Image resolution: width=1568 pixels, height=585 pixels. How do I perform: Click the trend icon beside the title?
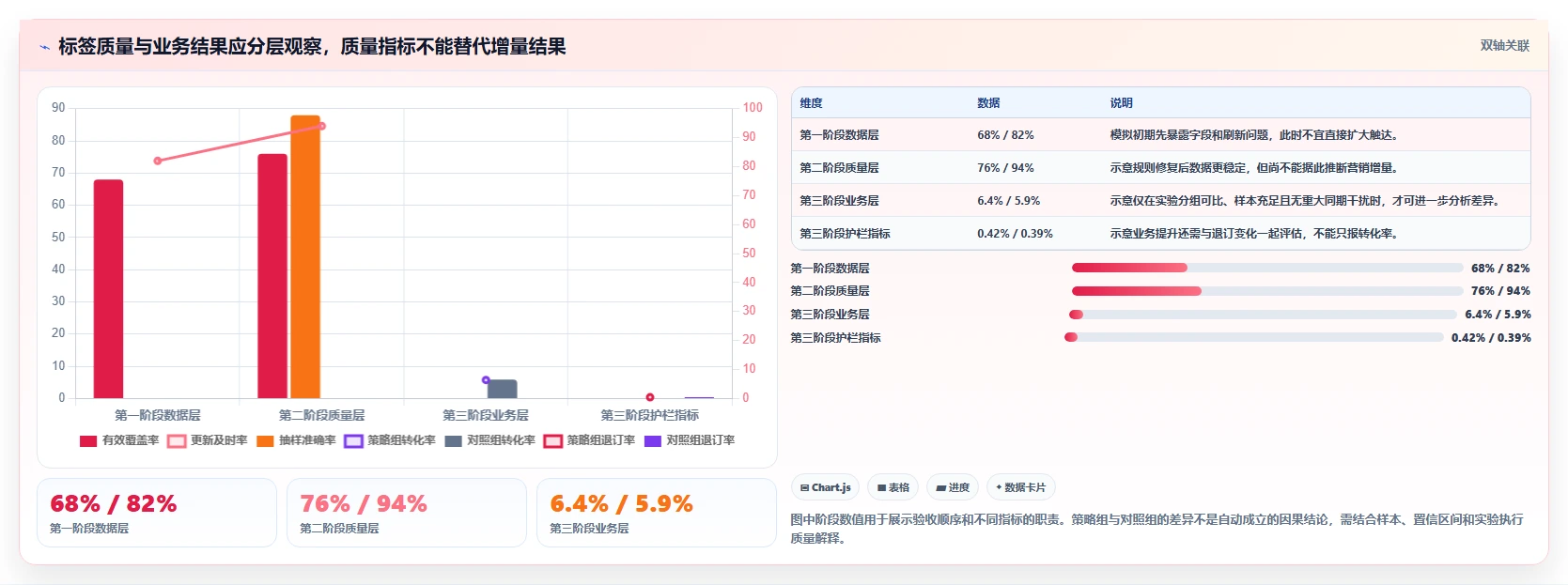click(x=44, y=47)
